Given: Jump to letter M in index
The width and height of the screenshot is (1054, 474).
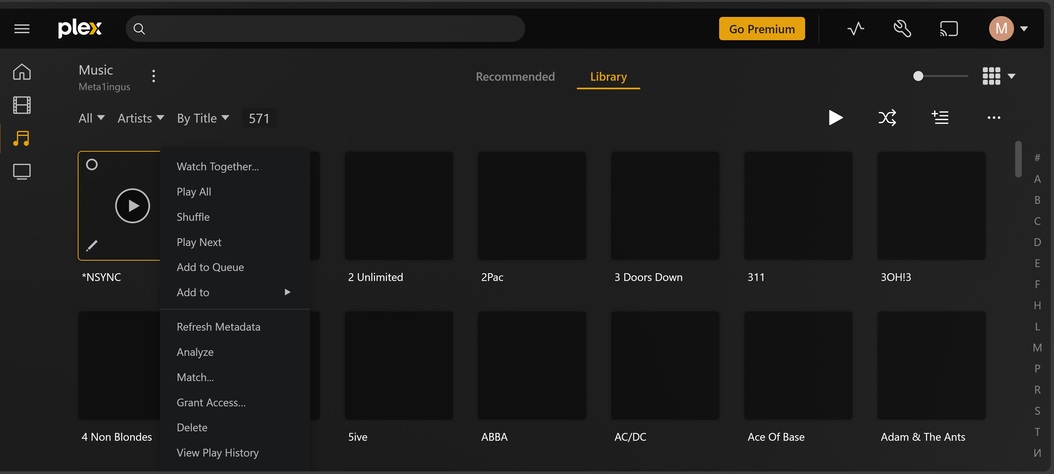Looking at the screenshot, I should coord(1037,348).
